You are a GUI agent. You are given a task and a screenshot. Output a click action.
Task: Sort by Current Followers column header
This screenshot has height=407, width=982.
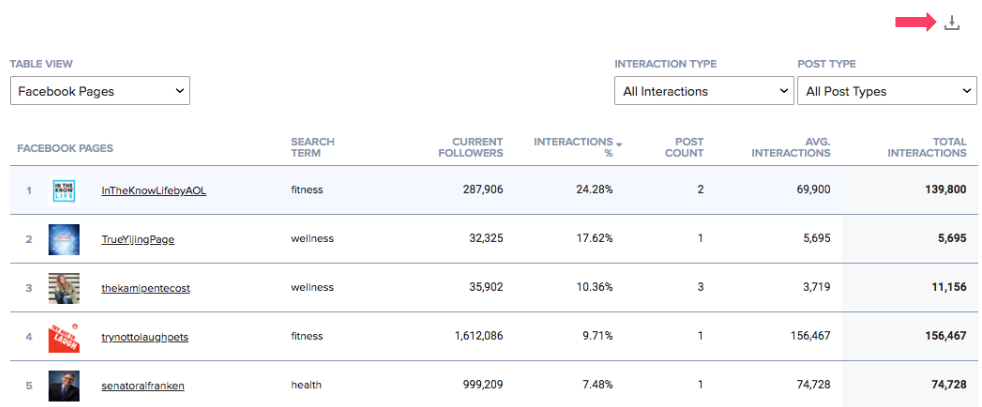(471, 147)
